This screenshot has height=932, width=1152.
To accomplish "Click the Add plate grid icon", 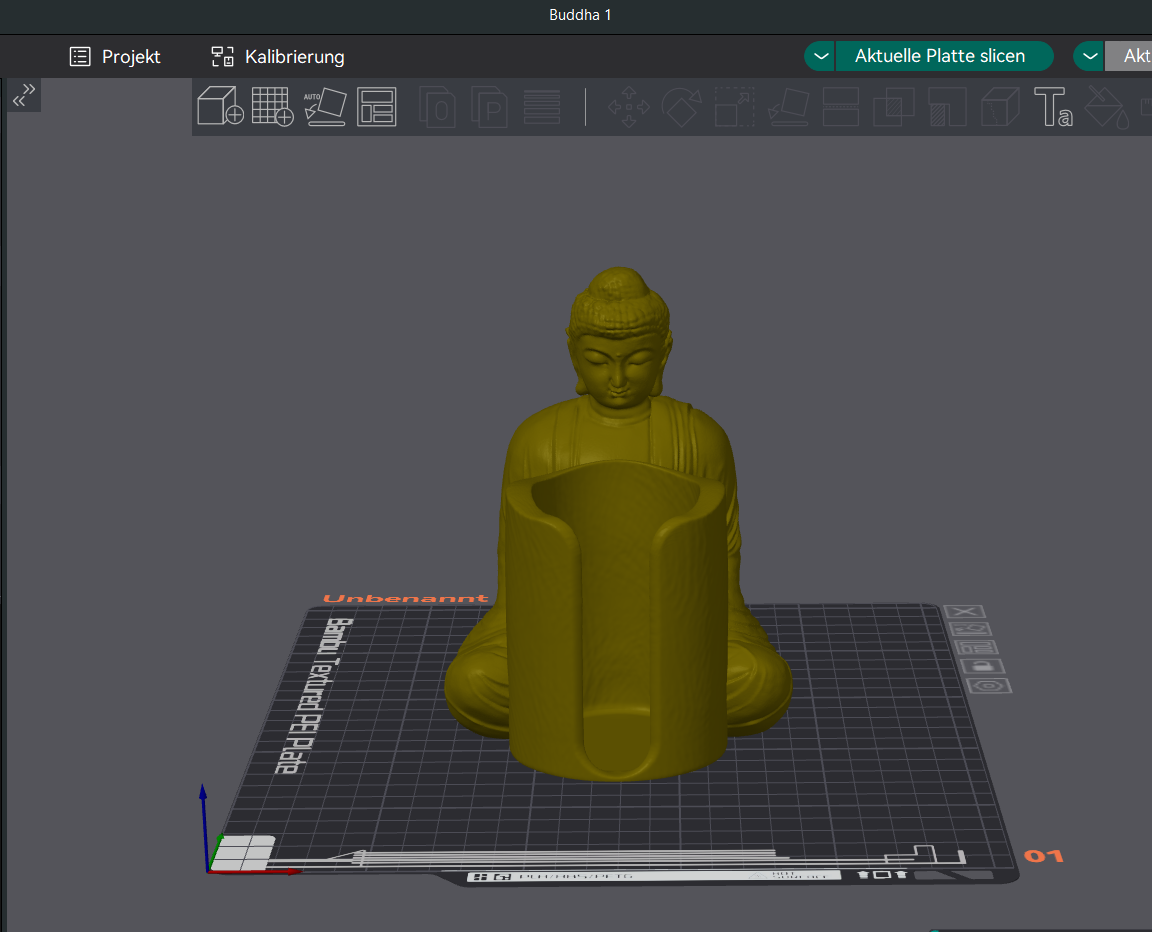I will [x=273, y=106].
